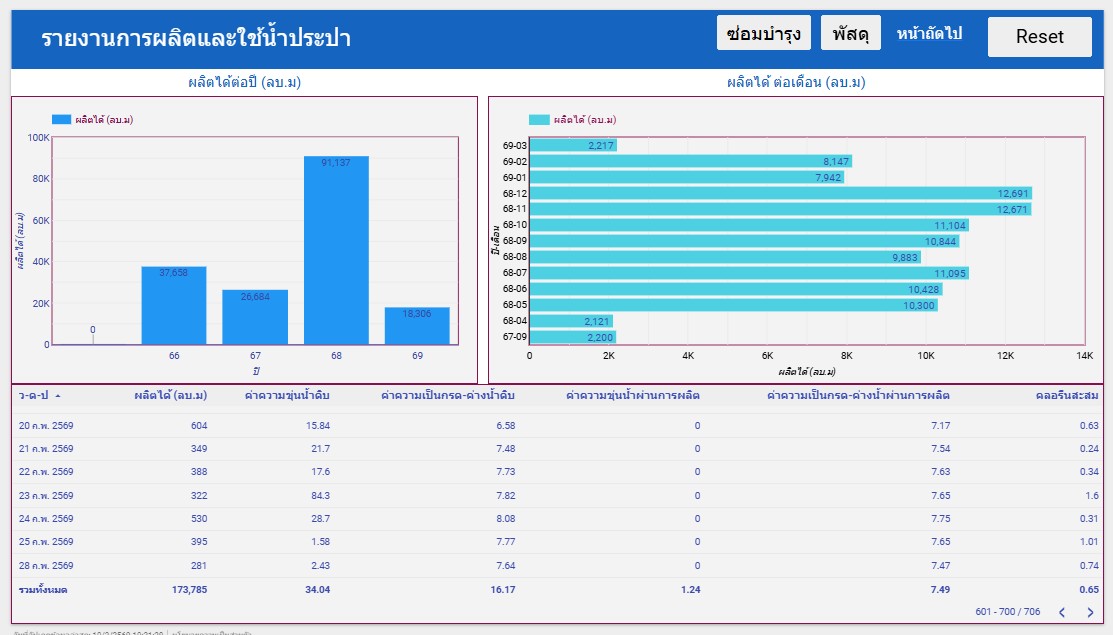Select the year 69 bar
The width and height of the screenshot is (1113, 635).
(x=417, y=326)
